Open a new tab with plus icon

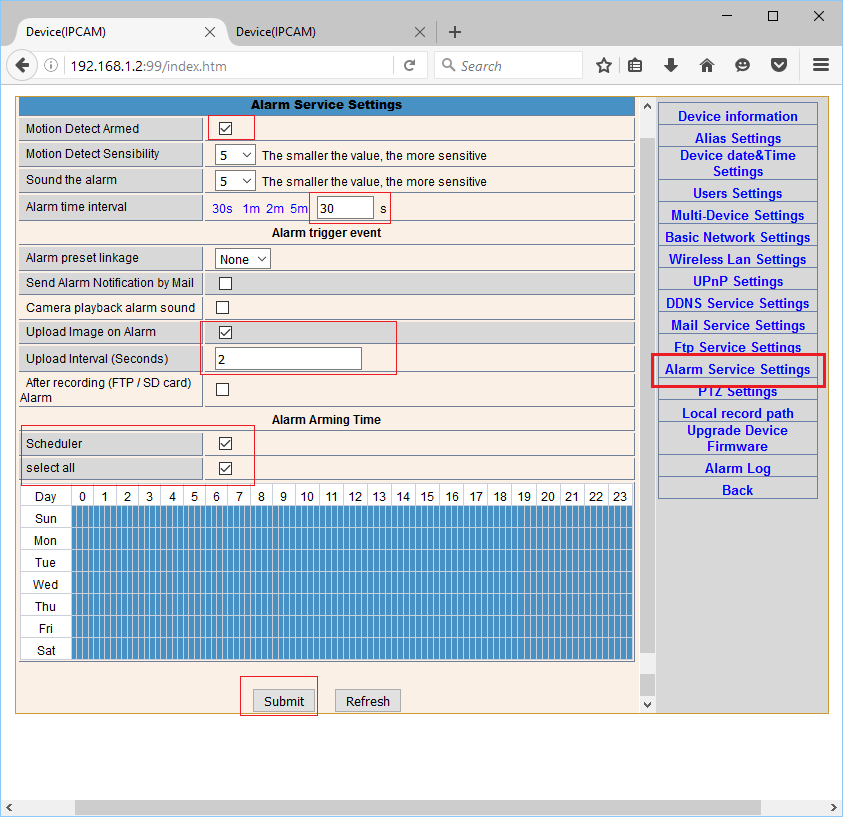[x=455, y=32]
